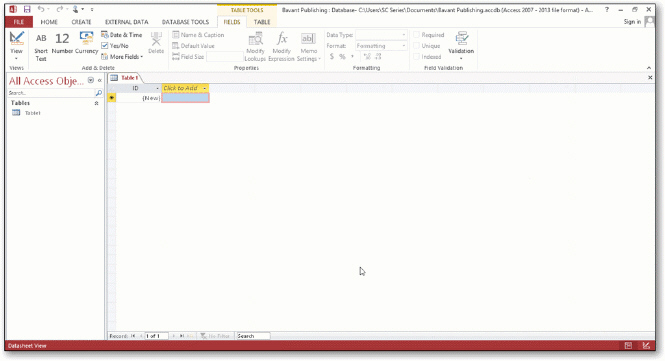Collapse the navigation pane shutter bar
665x361 pixels.
tap(100, 80)
